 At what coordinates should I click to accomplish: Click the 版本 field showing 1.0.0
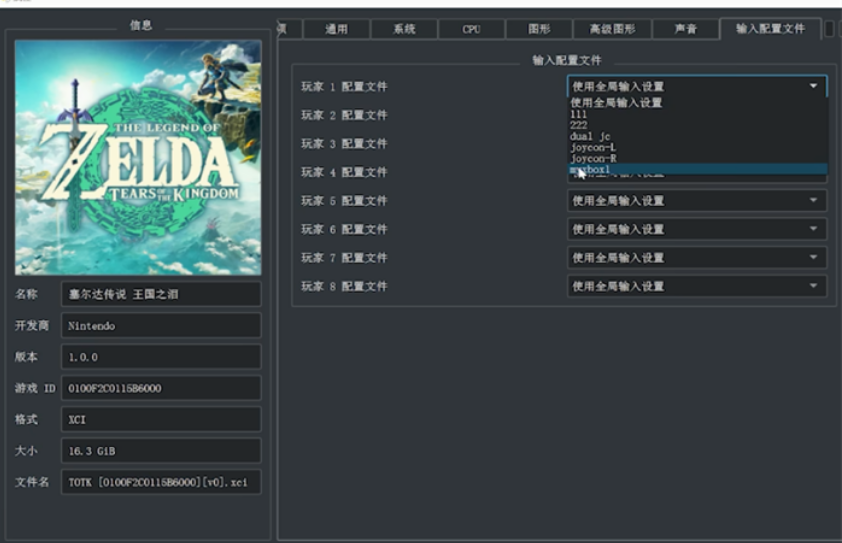click(x=161, y=357)
